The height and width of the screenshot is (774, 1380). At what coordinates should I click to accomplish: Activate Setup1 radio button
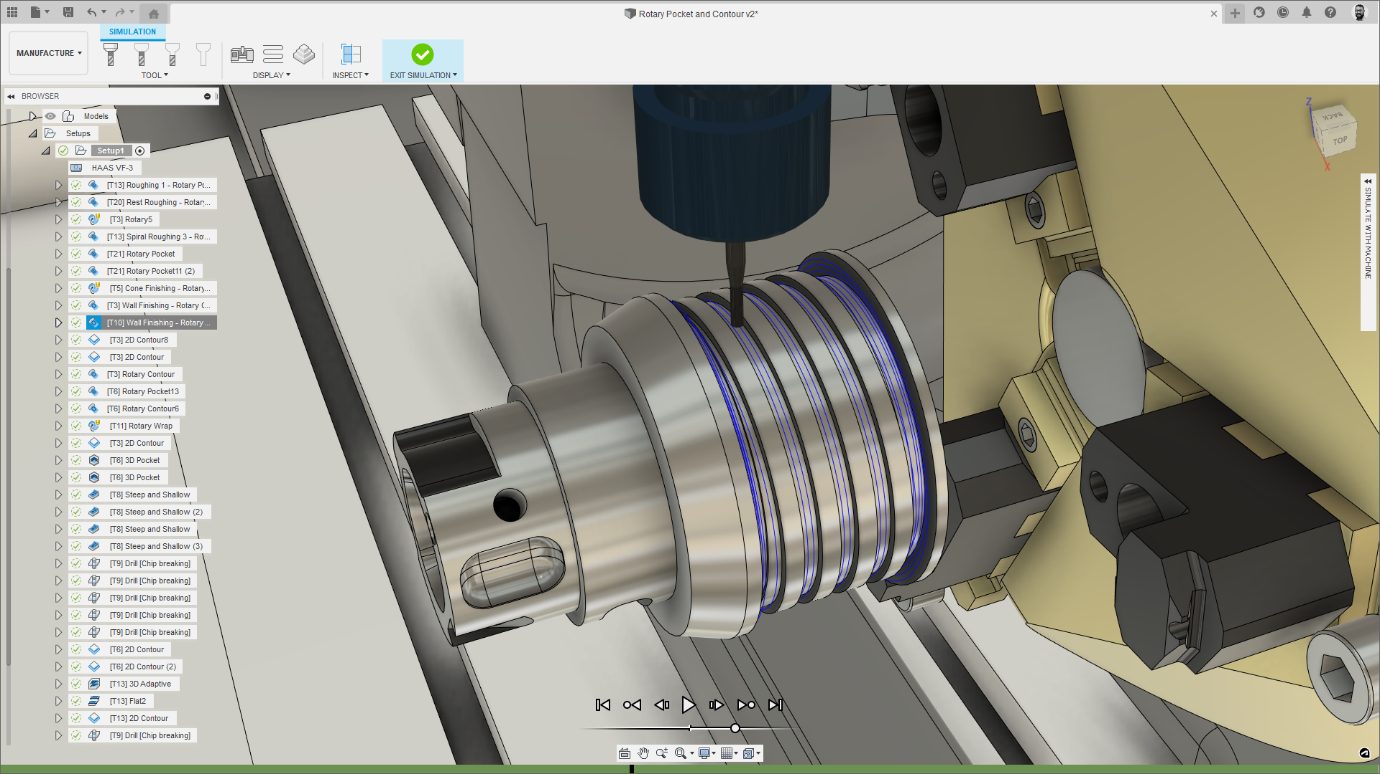pos(140,151)
